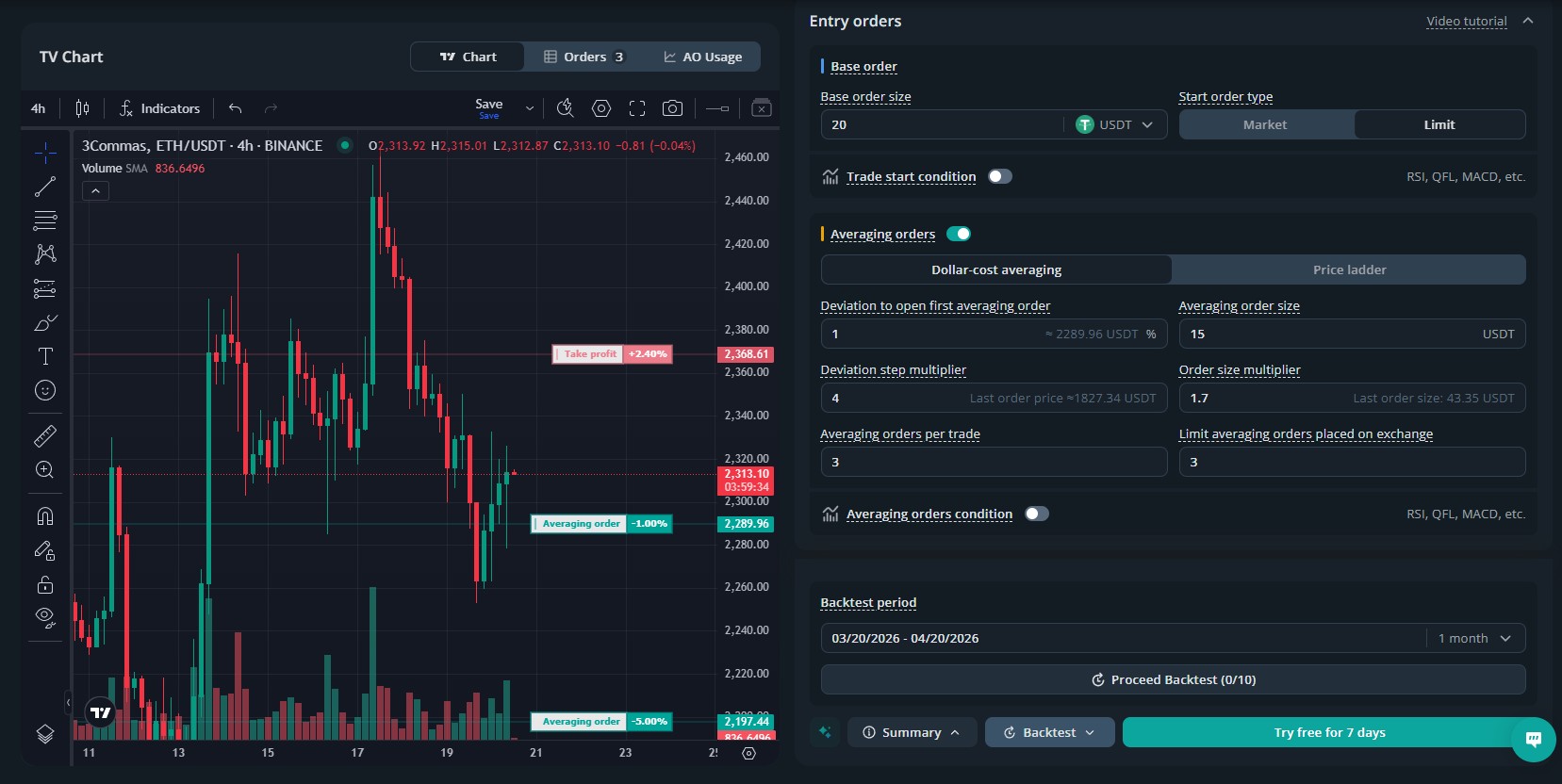Click Try free for 7 days
Image resolution: width=1562 pixels, height=784 pixels.
(1329, 732)
